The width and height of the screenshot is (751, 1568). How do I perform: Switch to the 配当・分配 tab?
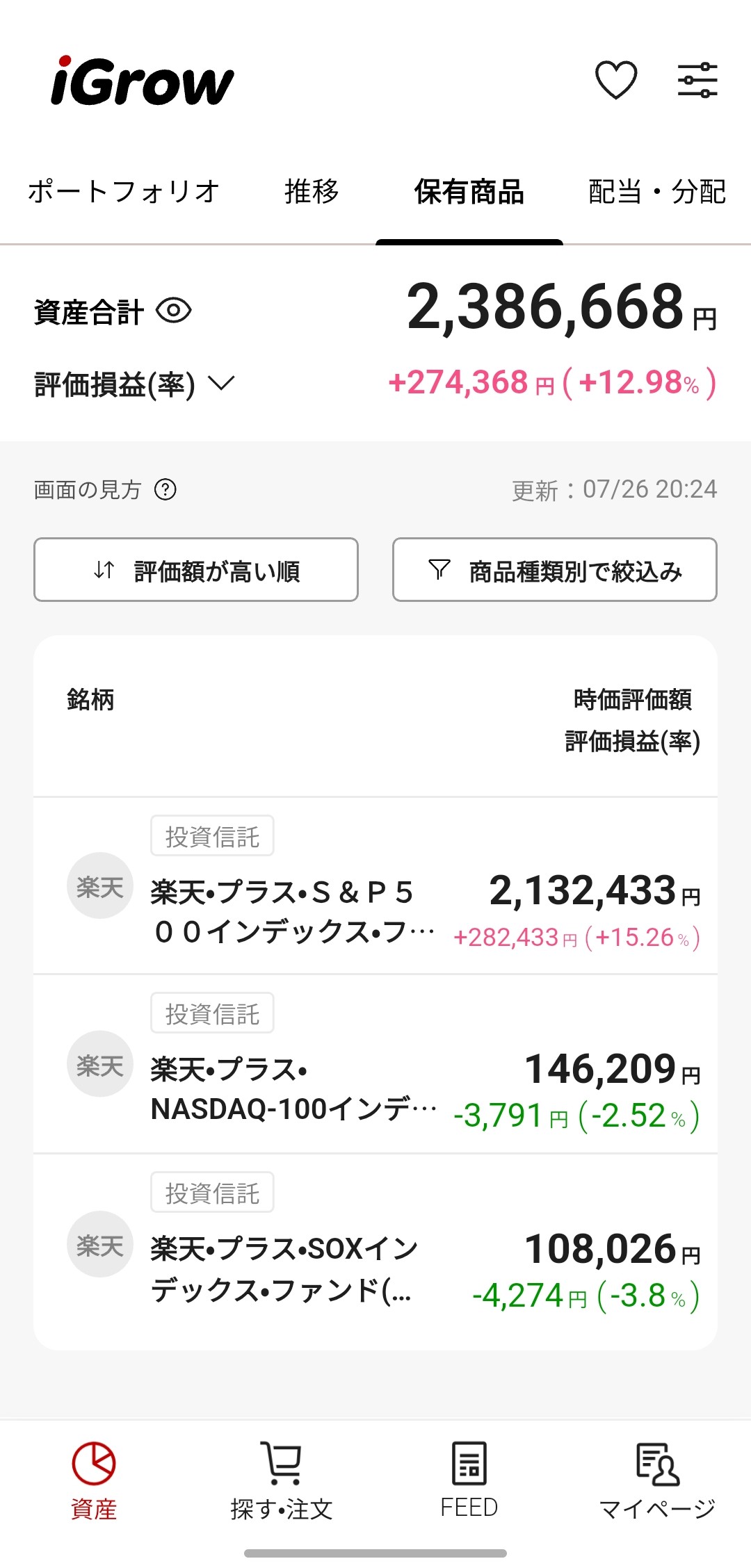coord(657,192)
